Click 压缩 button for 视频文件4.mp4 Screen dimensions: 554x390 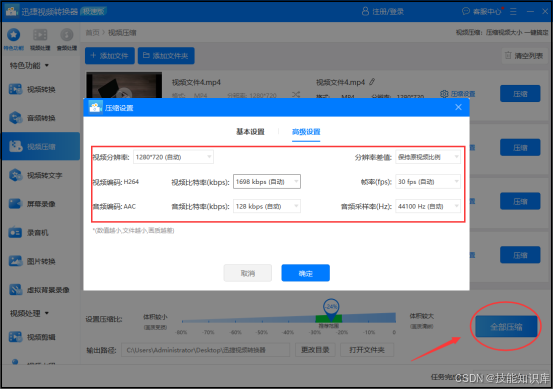coord(520,94)
